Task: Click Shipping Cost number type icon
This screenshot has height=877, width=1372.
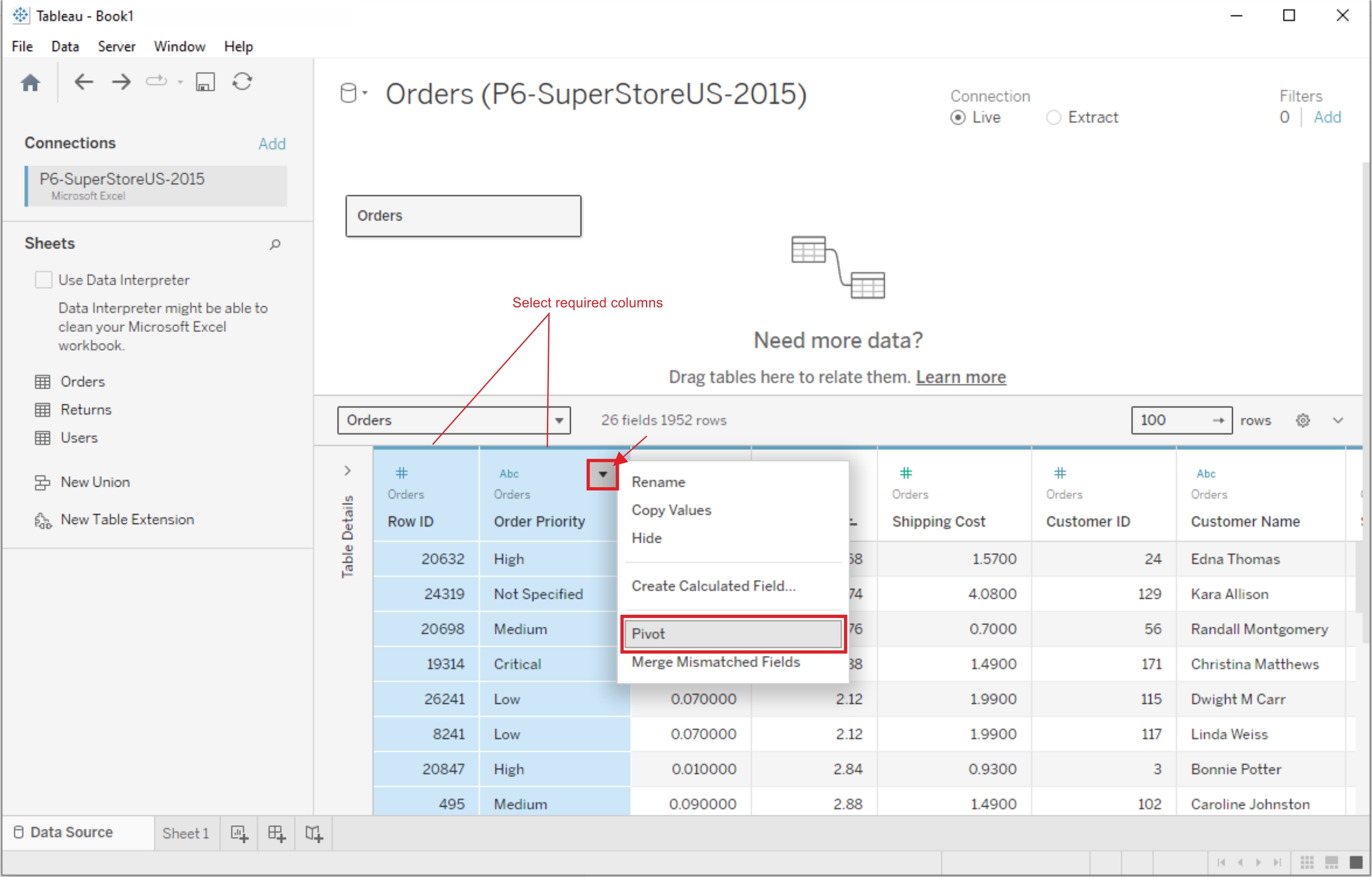Action: coord(906,473)
